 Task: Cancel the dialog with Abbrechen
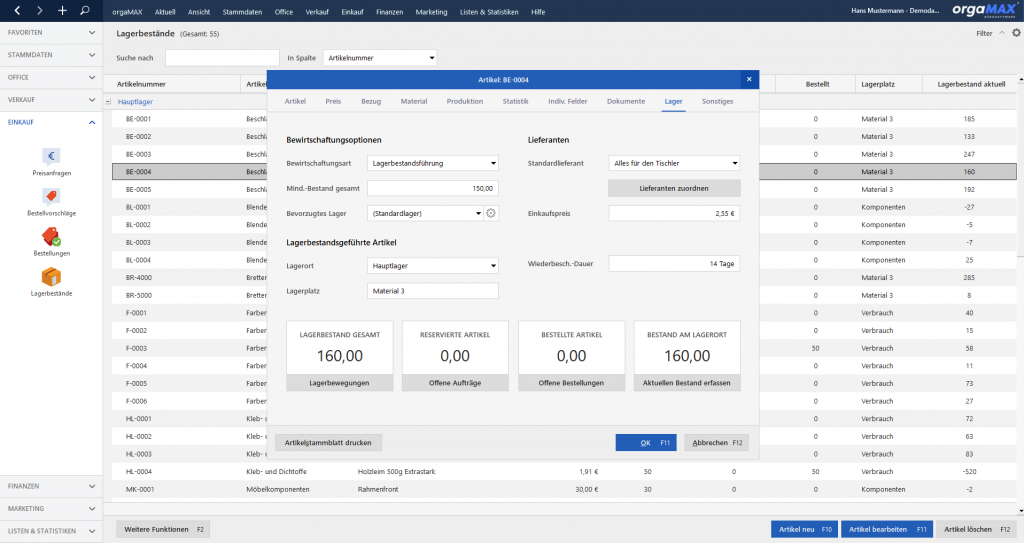[716, 442]
